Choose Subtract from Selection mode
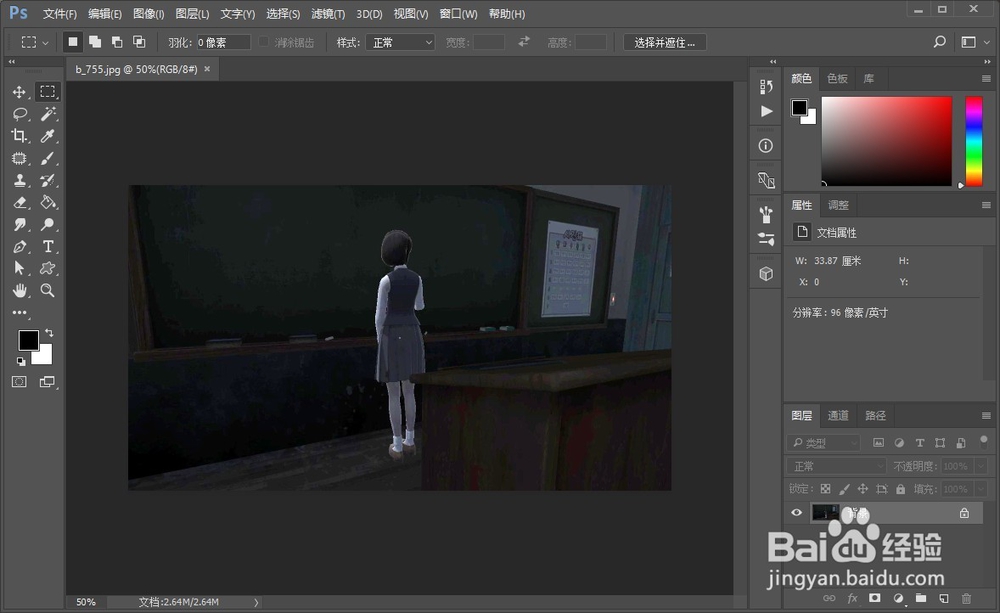This screenshot has width=1000, height=613. pos(117,42)
